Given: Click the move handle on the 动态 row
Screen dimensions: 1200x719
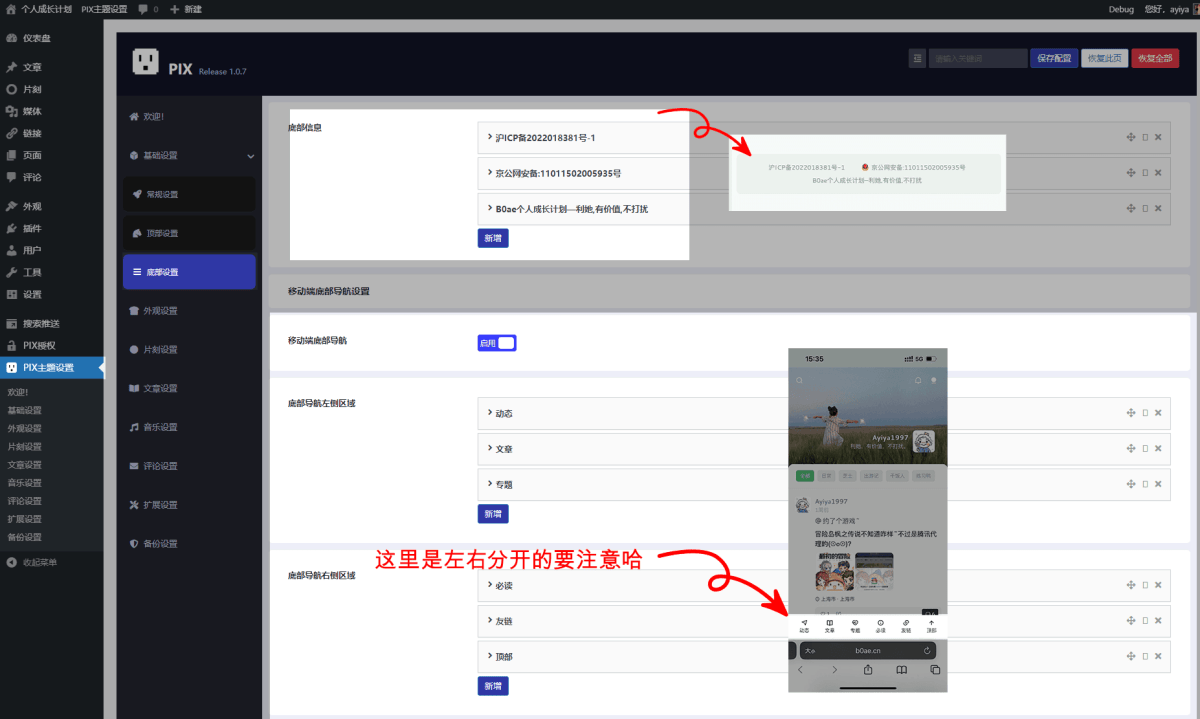Looking at the screenshot, I should (1131, 413).
